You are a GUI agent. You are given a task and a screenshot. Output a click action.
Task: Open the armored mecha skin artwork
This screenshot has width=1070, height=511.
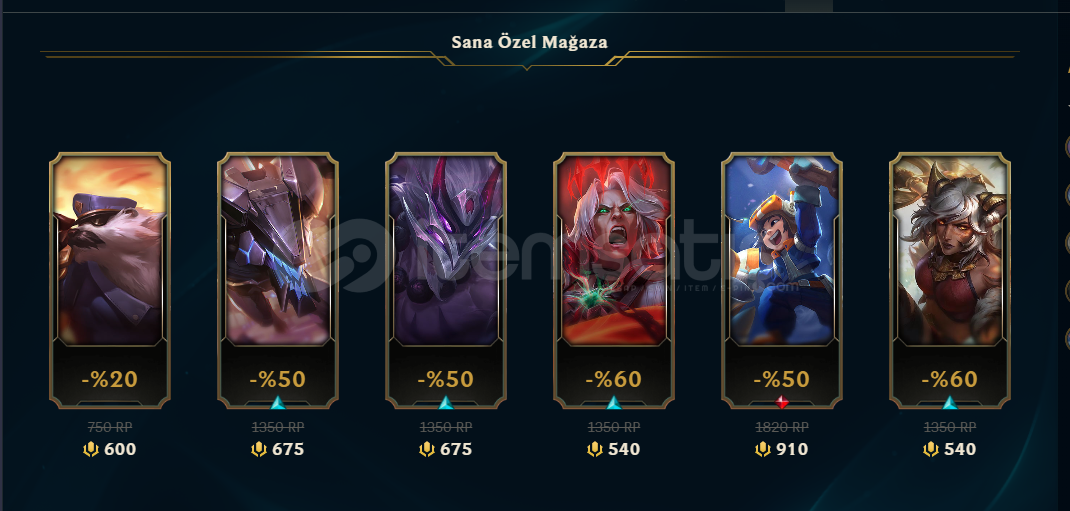[x=278, y=250]
